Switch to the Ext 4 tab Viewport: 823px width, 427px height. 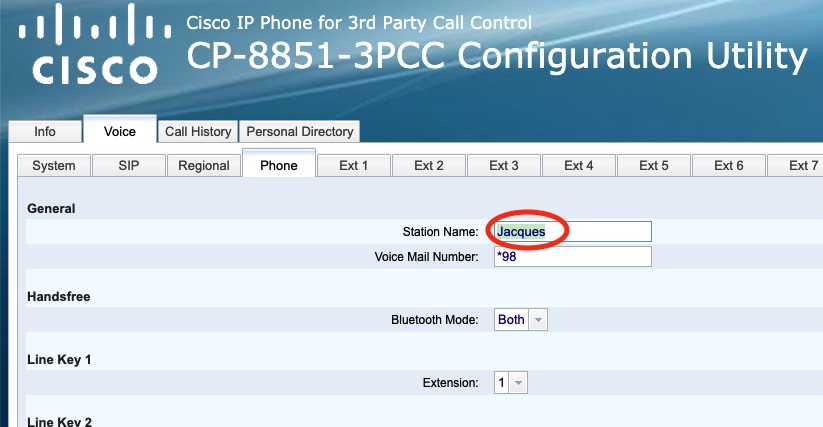[579, 165]
